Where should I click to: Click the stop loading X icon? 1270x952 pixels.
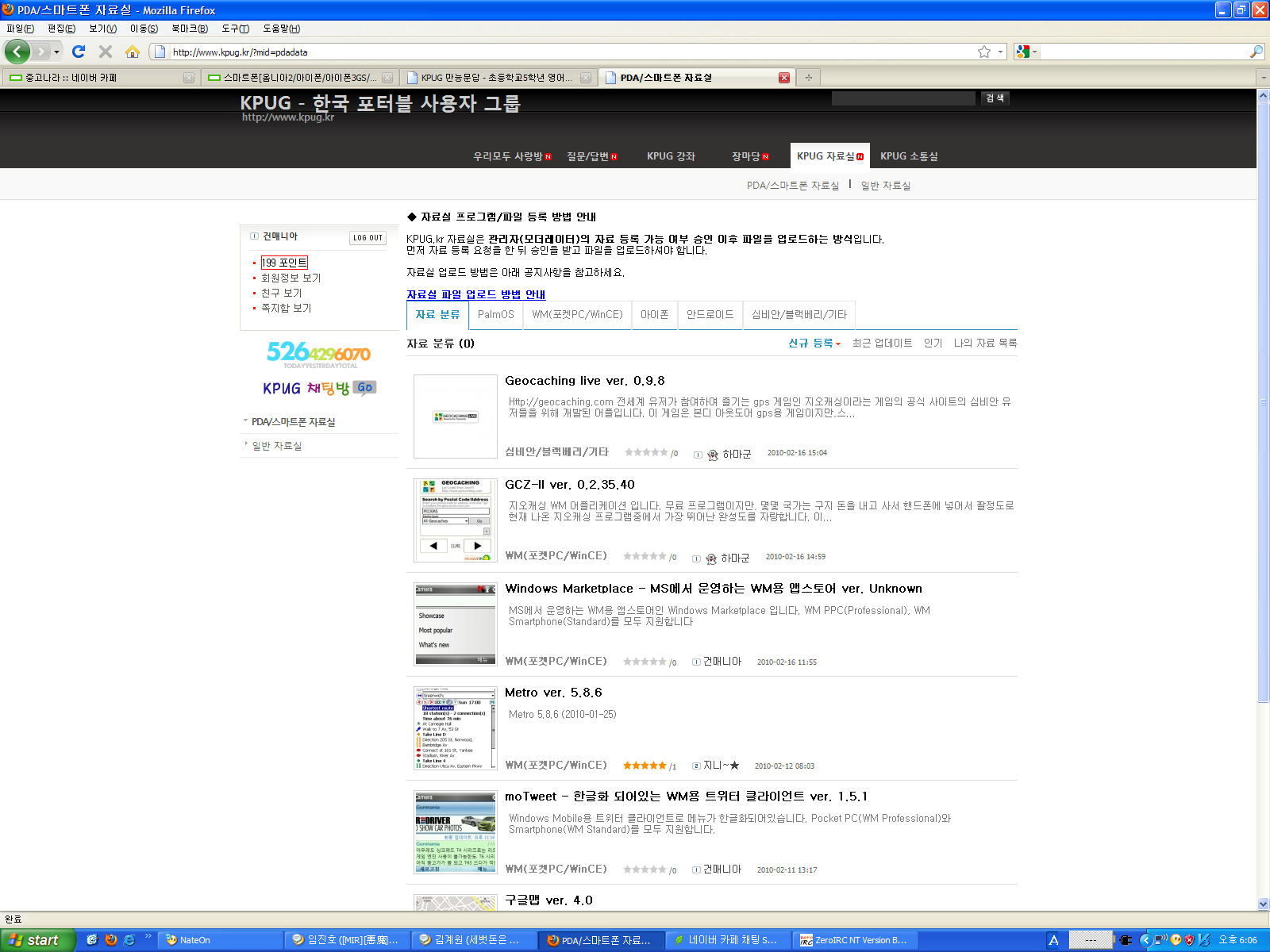(106, 52)
